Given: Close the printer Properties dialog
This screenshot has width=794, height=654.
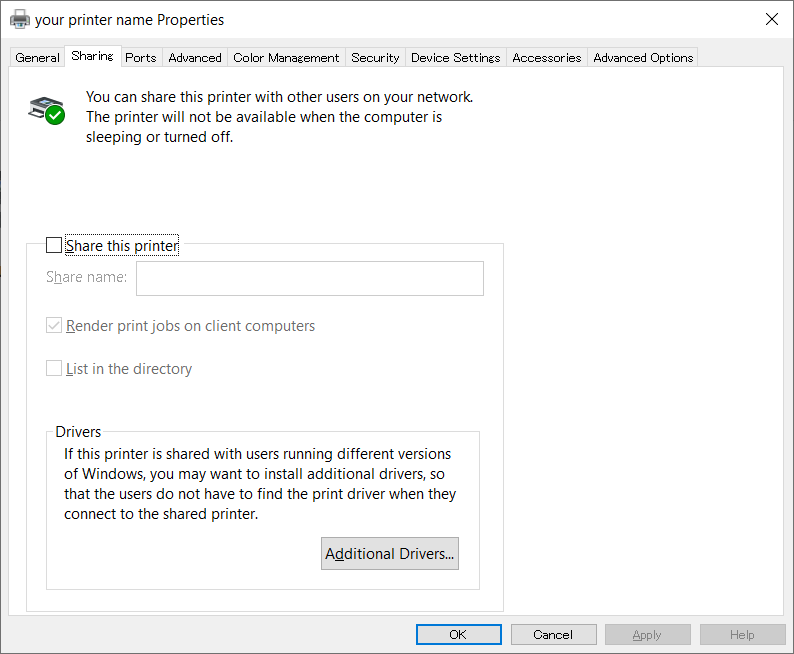Looking at the screenshot, I should (x=771, y=19).
